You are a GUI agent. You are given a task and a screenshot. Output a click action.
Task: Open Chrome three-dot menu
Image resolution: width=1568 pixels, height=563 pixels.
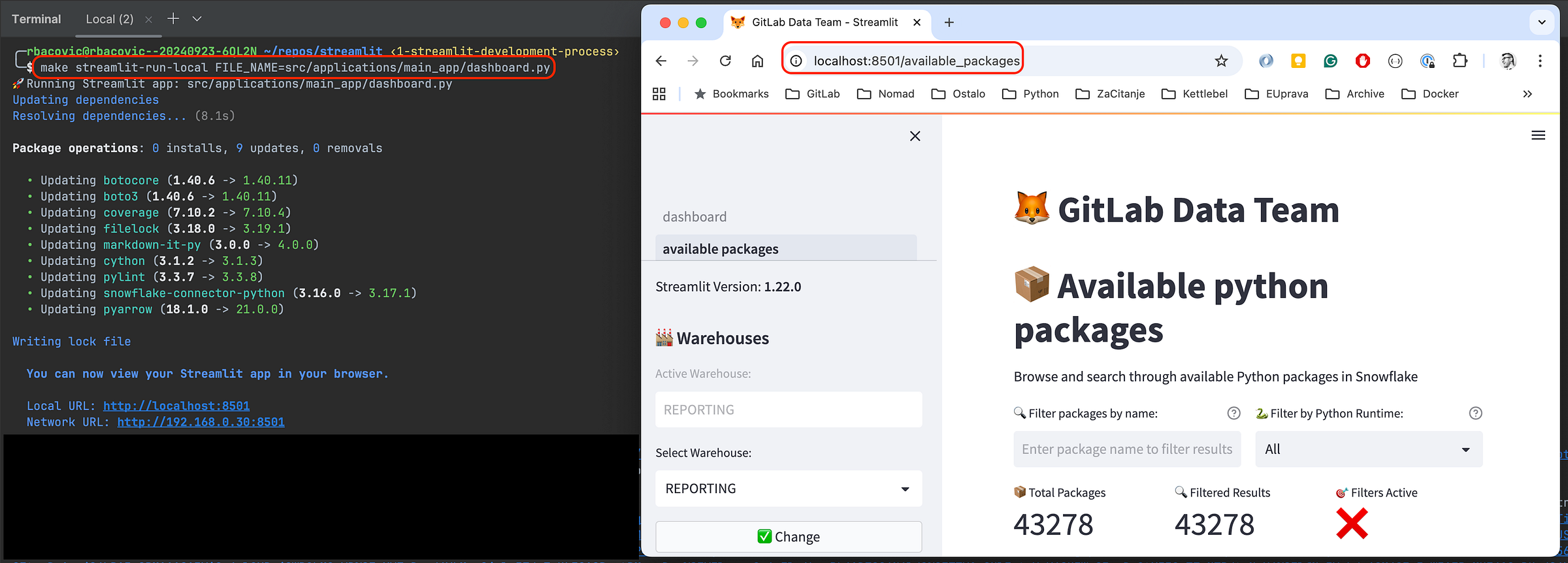tap(1540, 61)
